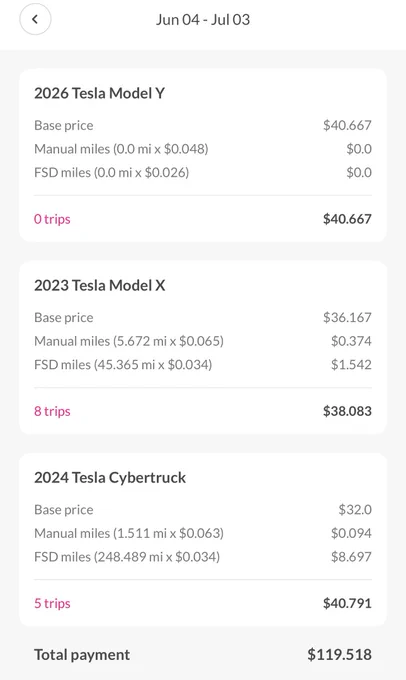The height and width of the screenshot is (680, 406).
Task: Select the 2024 Tesla Cybertruck heading
Action: (110, 477)
